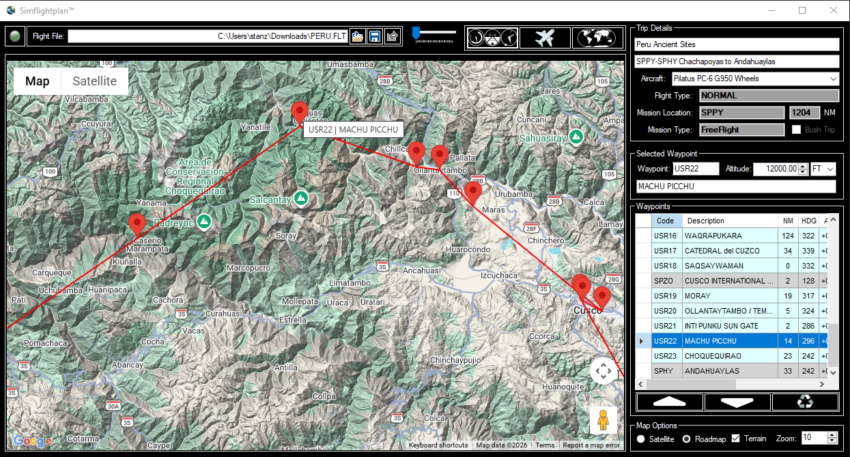Click the Google logo on map
850x457 pixels.
tap(33, 441)
